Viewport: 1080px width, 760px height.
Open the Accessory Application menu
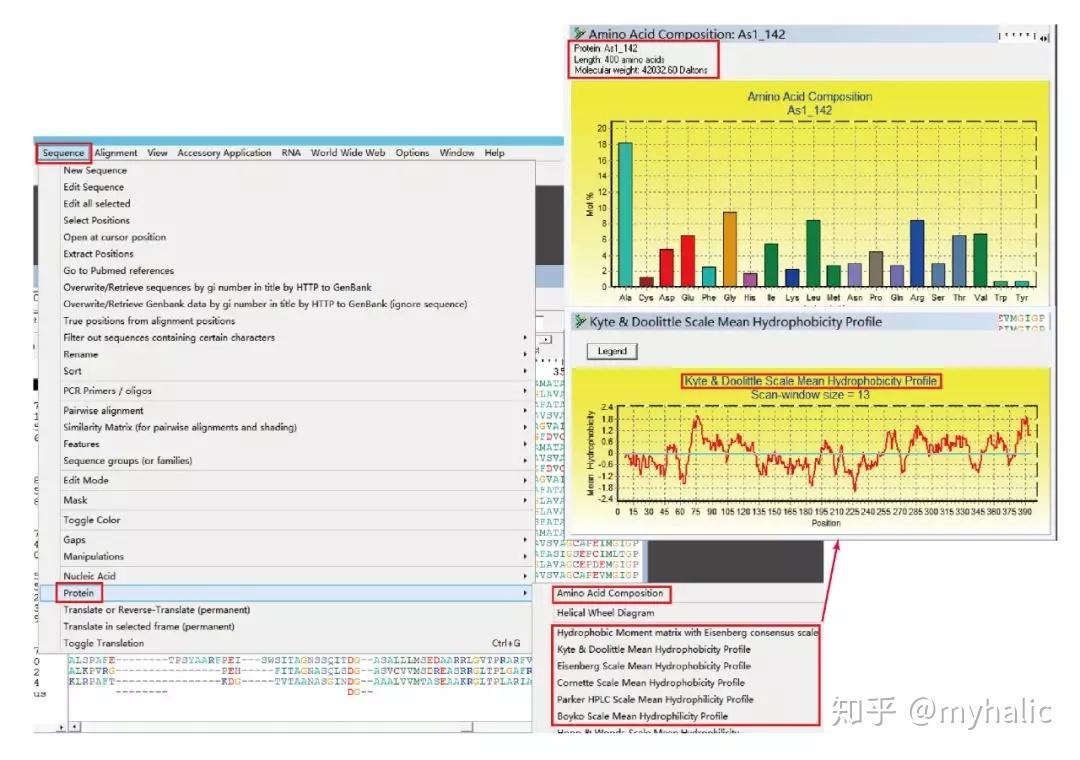tap(223, 152)
